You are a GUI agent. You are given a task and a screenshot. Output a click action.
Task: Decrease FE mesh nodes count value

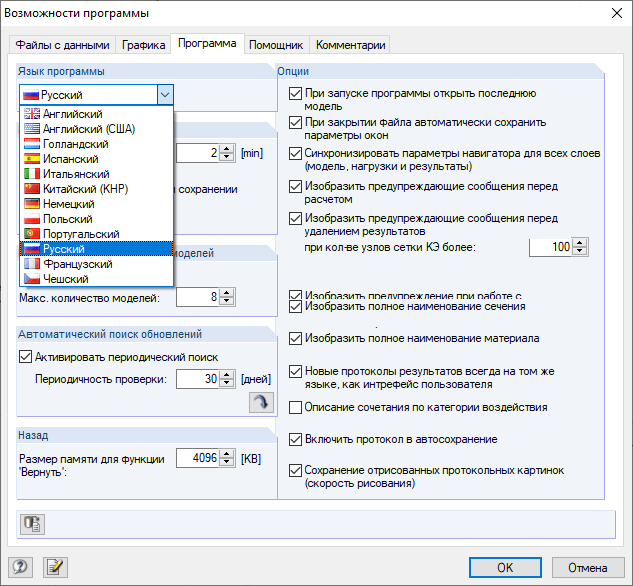tap(580, 251)
